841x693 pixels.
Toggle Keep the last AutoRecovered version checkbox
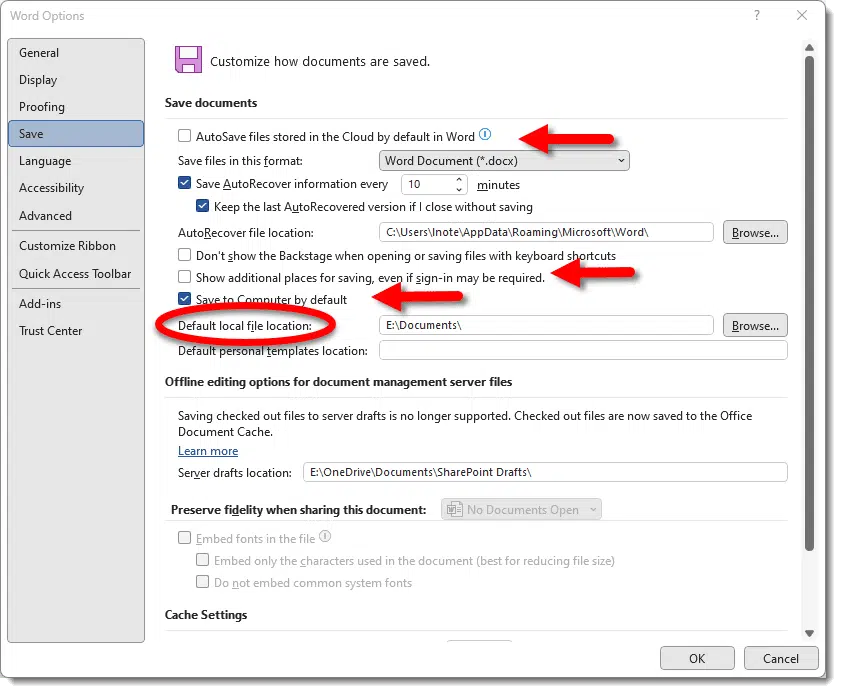(x=202, y=206)
